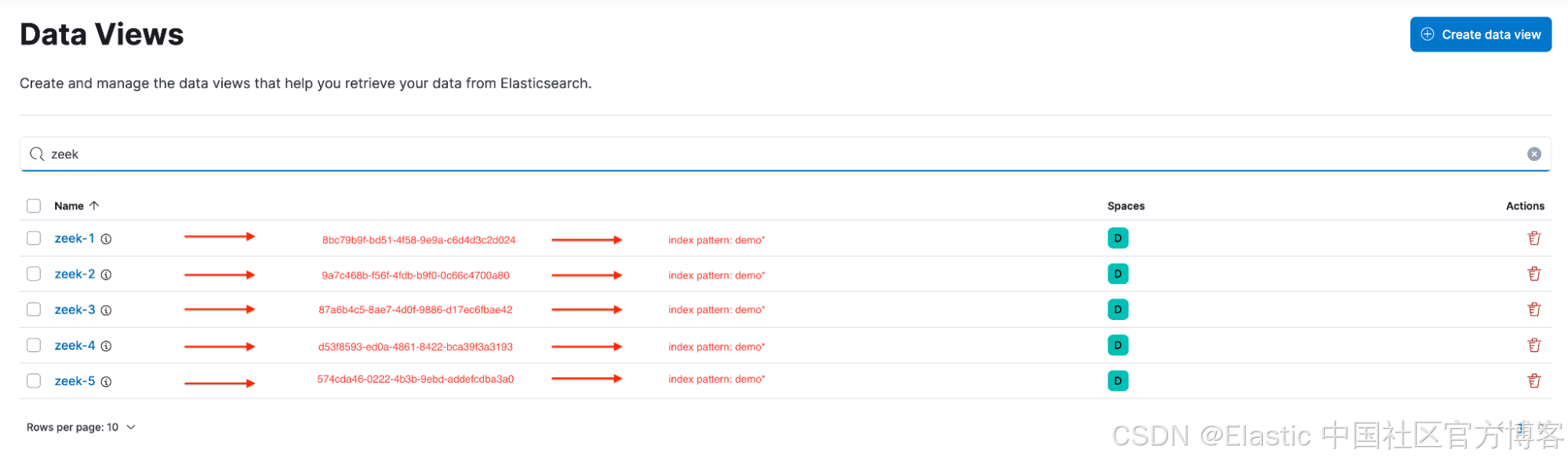Create a new data view
Viewport: 1568px width, 462px height.
point(1480,35)
